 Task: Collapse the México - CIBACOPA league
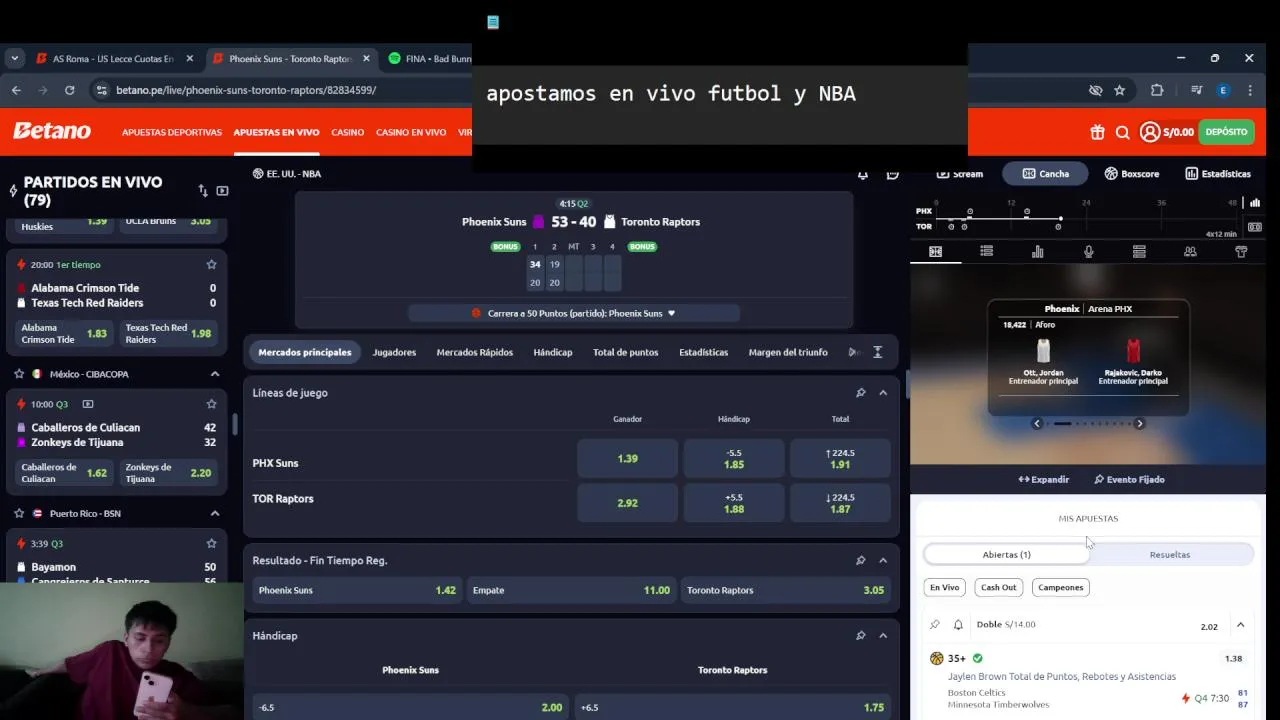point(214,374)
